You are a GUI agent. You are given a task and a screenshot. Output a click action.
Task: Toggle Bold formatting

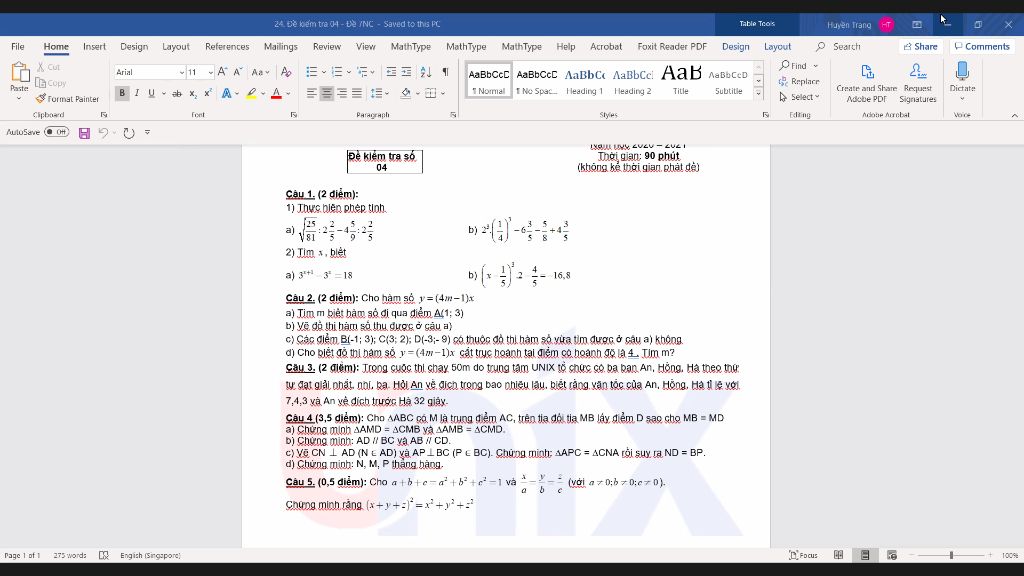click(122, 93)
